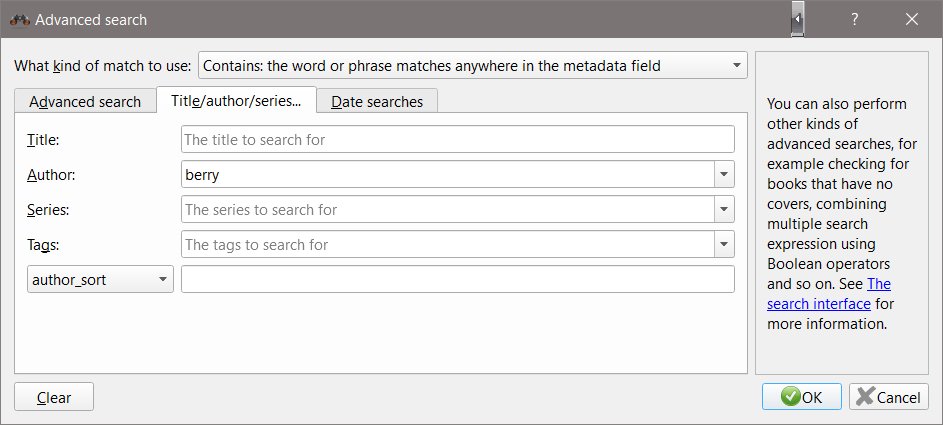Image resolution: width=943 pixels, height=425 pixels.
Task: Confirm with the green check OK button
Action: pos(801,397)
